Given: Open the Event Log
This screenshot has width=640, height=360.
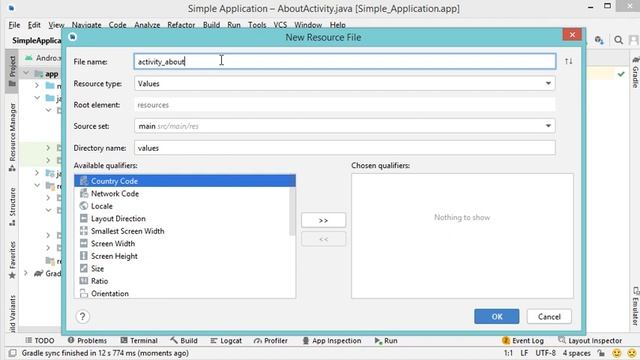Looking at the screenshot, I should tap(523, 340).
